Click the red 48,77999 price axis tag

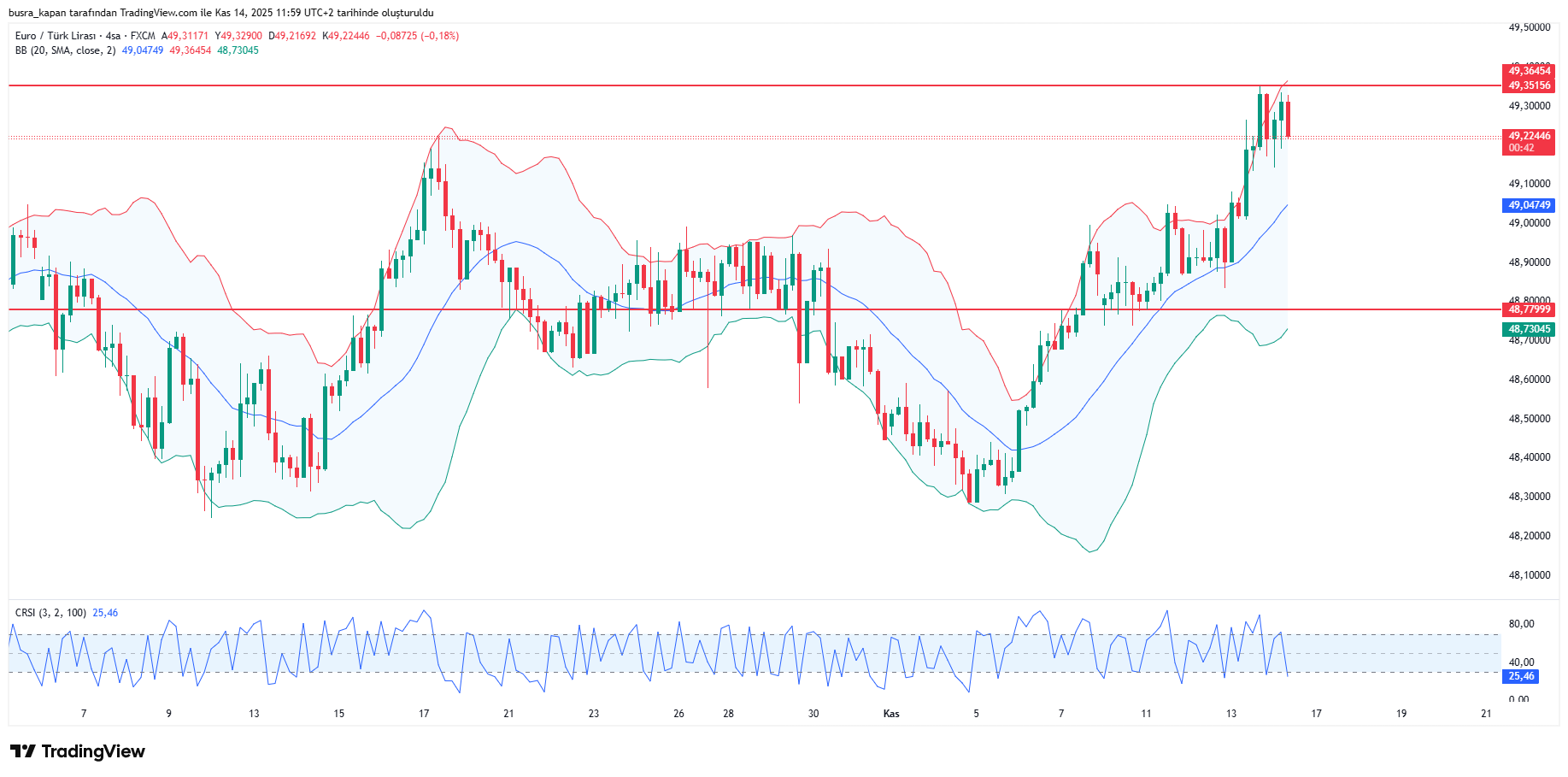[1529, 309]
